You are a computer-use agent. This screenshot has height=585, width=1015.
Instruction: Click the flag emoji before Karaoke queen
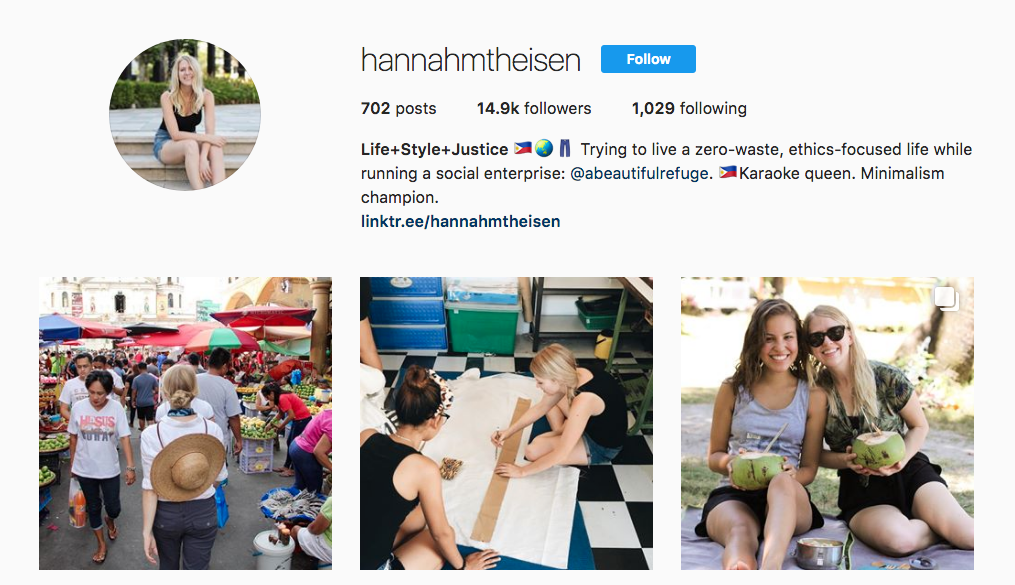pos(728,173)
